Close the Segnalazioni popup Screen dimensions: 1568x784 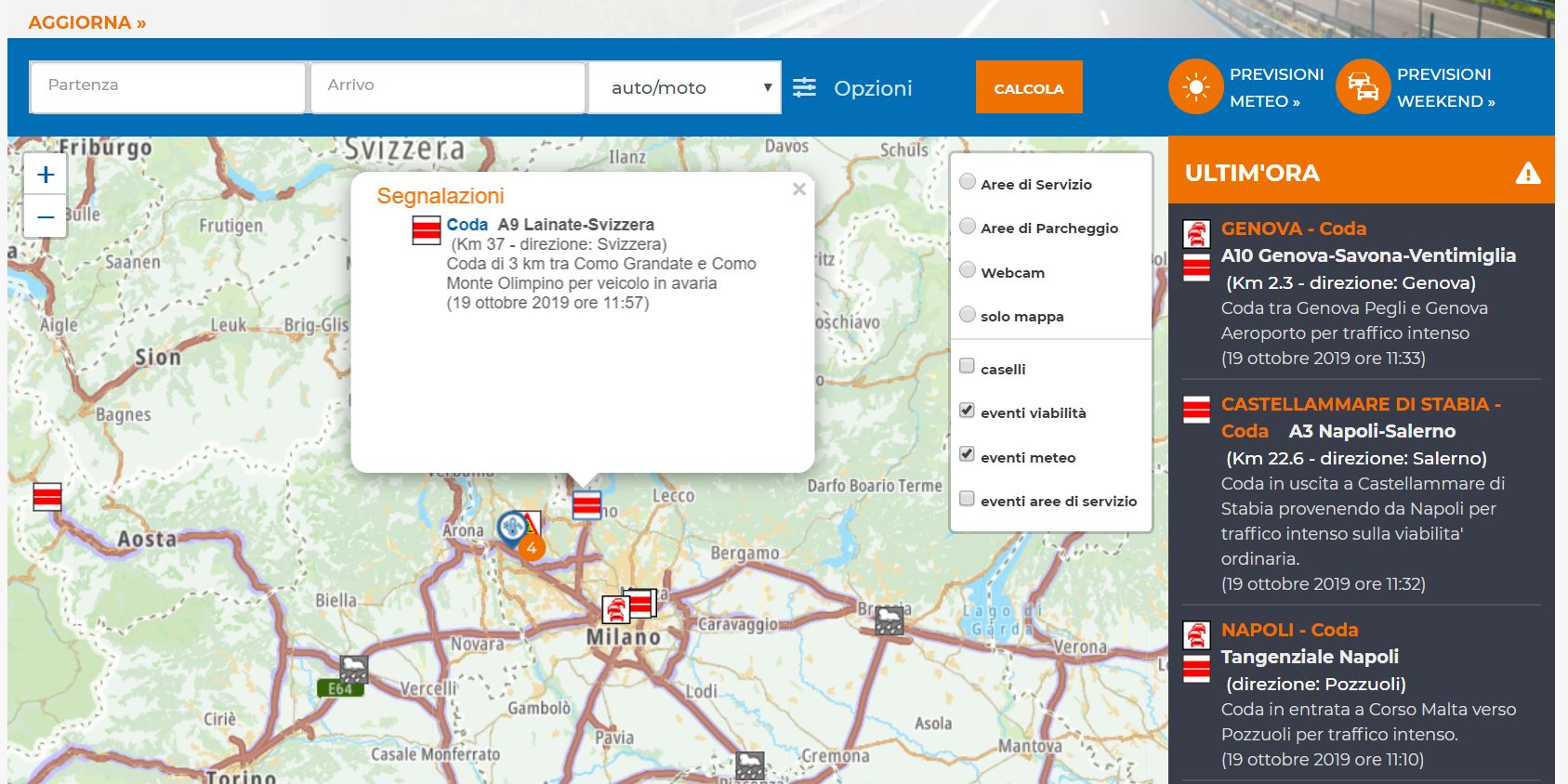click(798, 189)
